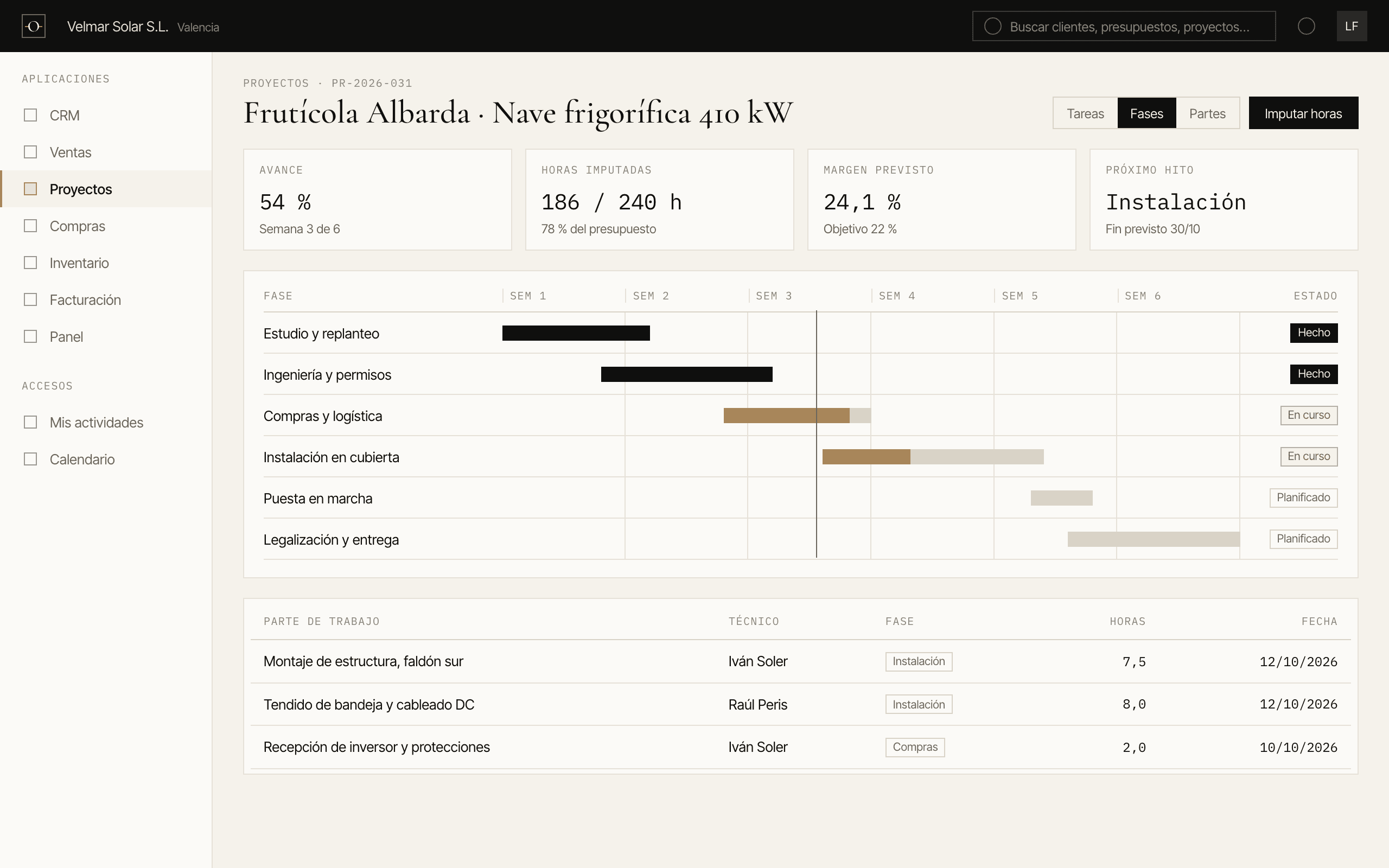Open the Montaje de estructura, faldón sur row
Screen dimensions: 1389x868
(x=800, y=661)
